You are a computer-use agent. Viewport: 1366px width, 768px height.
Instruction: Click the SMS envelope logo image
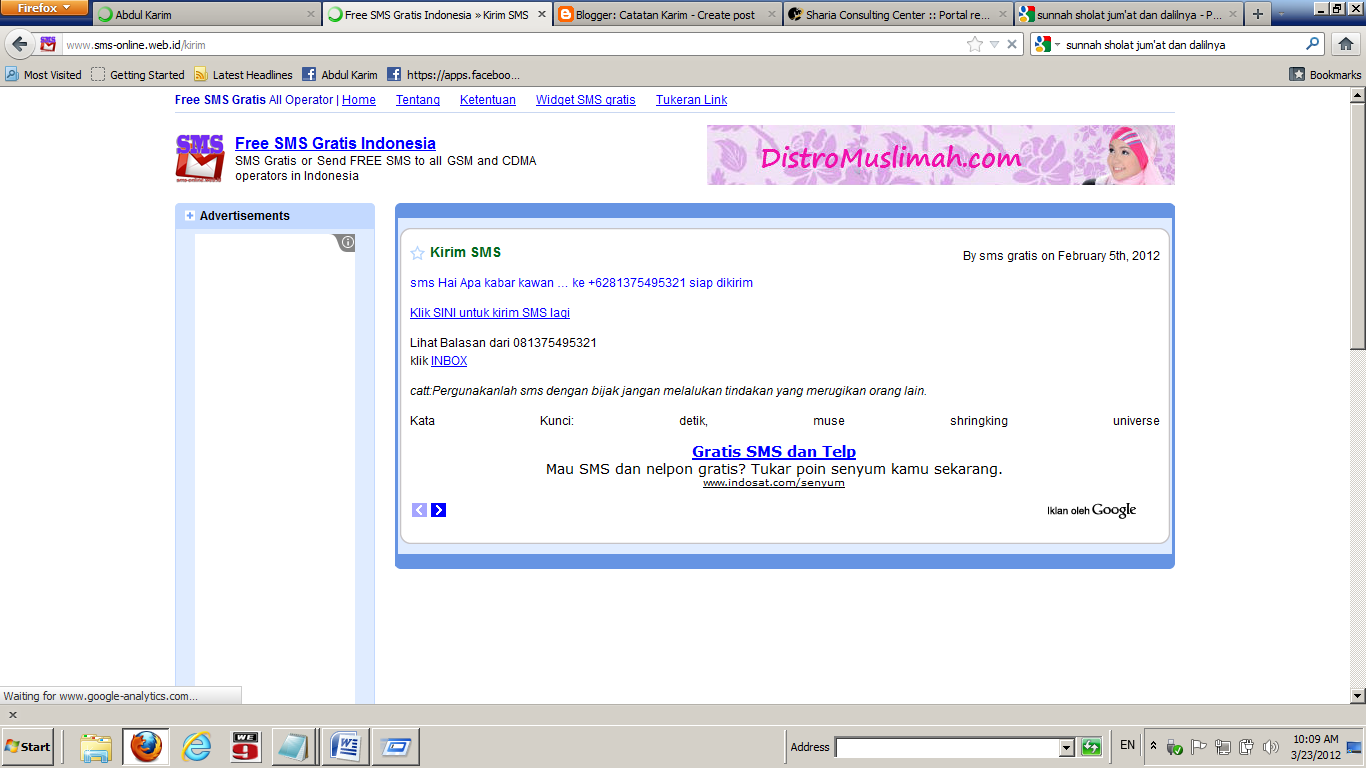[x=200, y=158]
